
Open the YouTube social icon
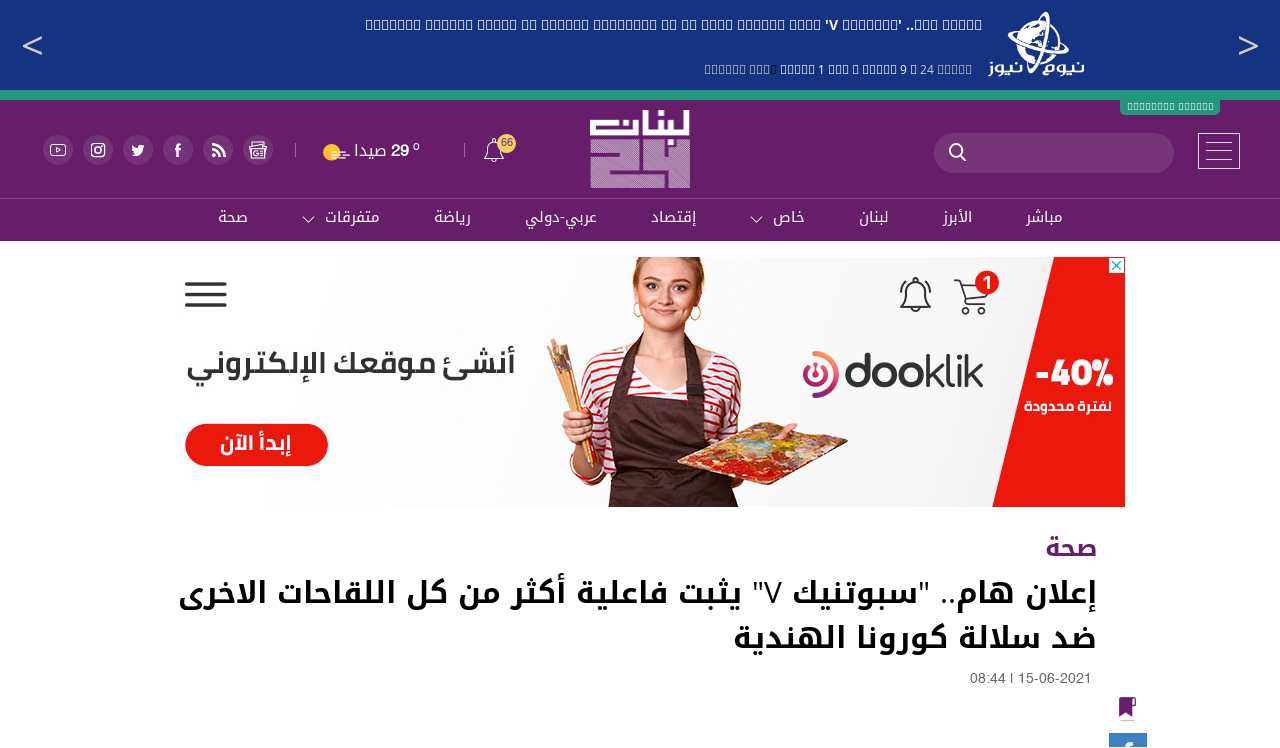click(x=58, y=150)
